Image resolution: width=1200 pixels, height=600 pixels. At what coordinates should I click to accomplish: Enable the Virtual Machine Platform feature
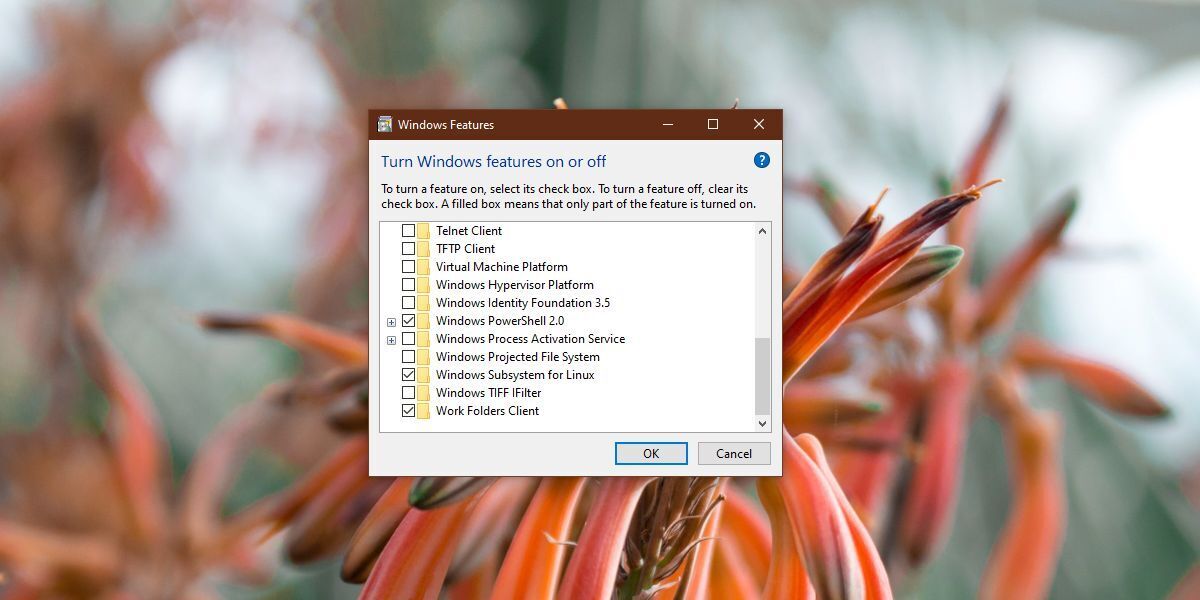[406, 266]
